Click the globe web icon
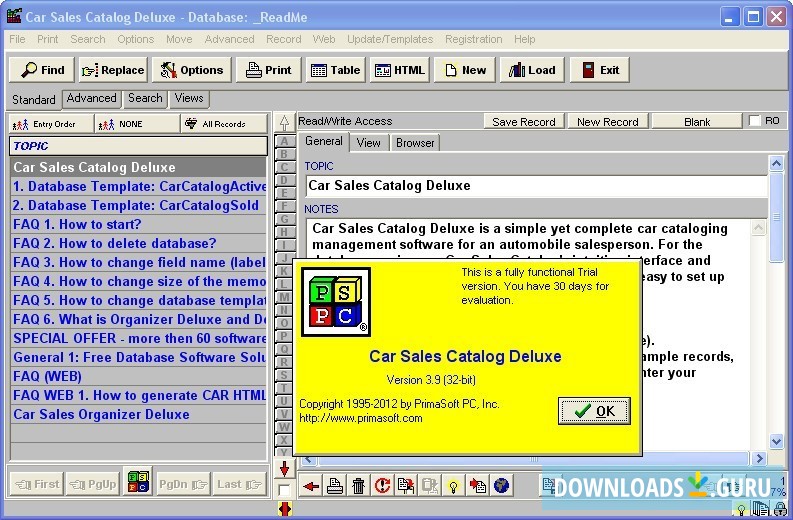 click(501, 486)
